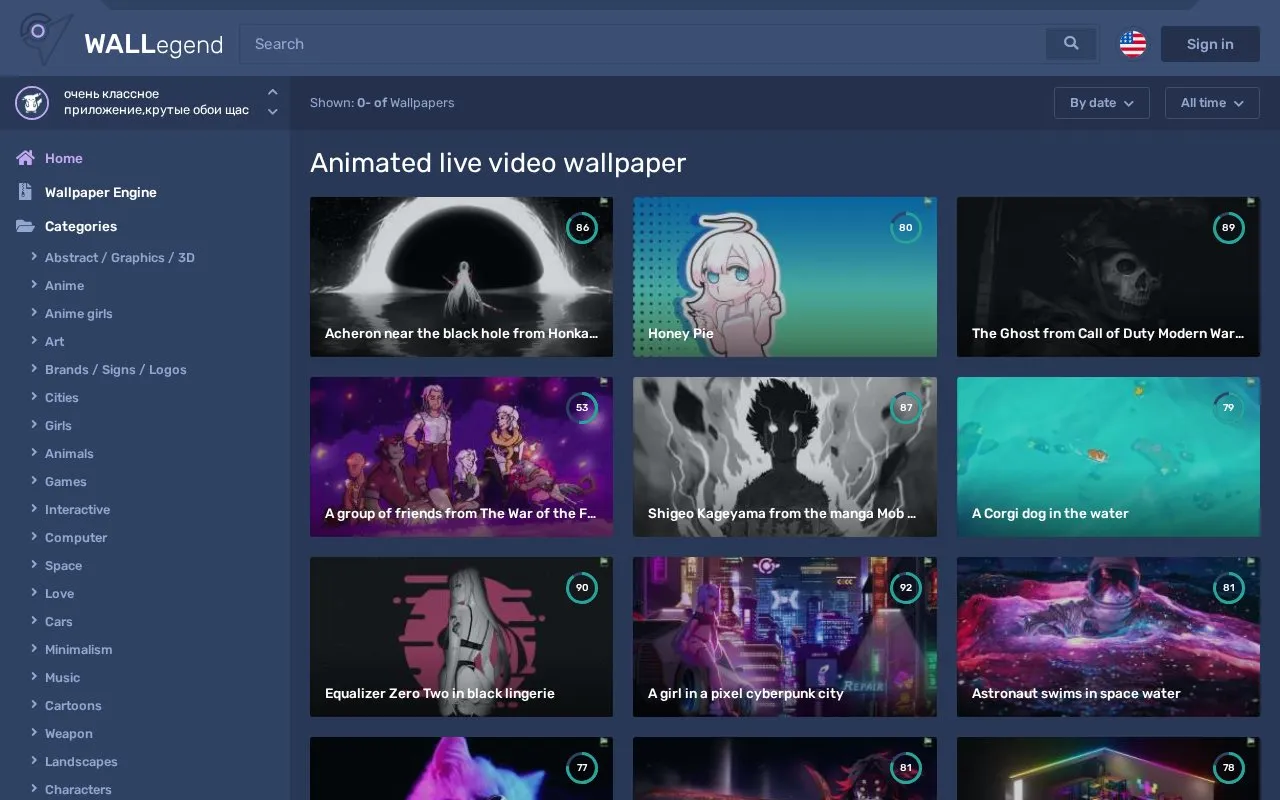Image resolution: width=1280 pixels, height=800 pixels.
Task: Click the Wallpaper Engine file icon
Action: click(25, 192)
